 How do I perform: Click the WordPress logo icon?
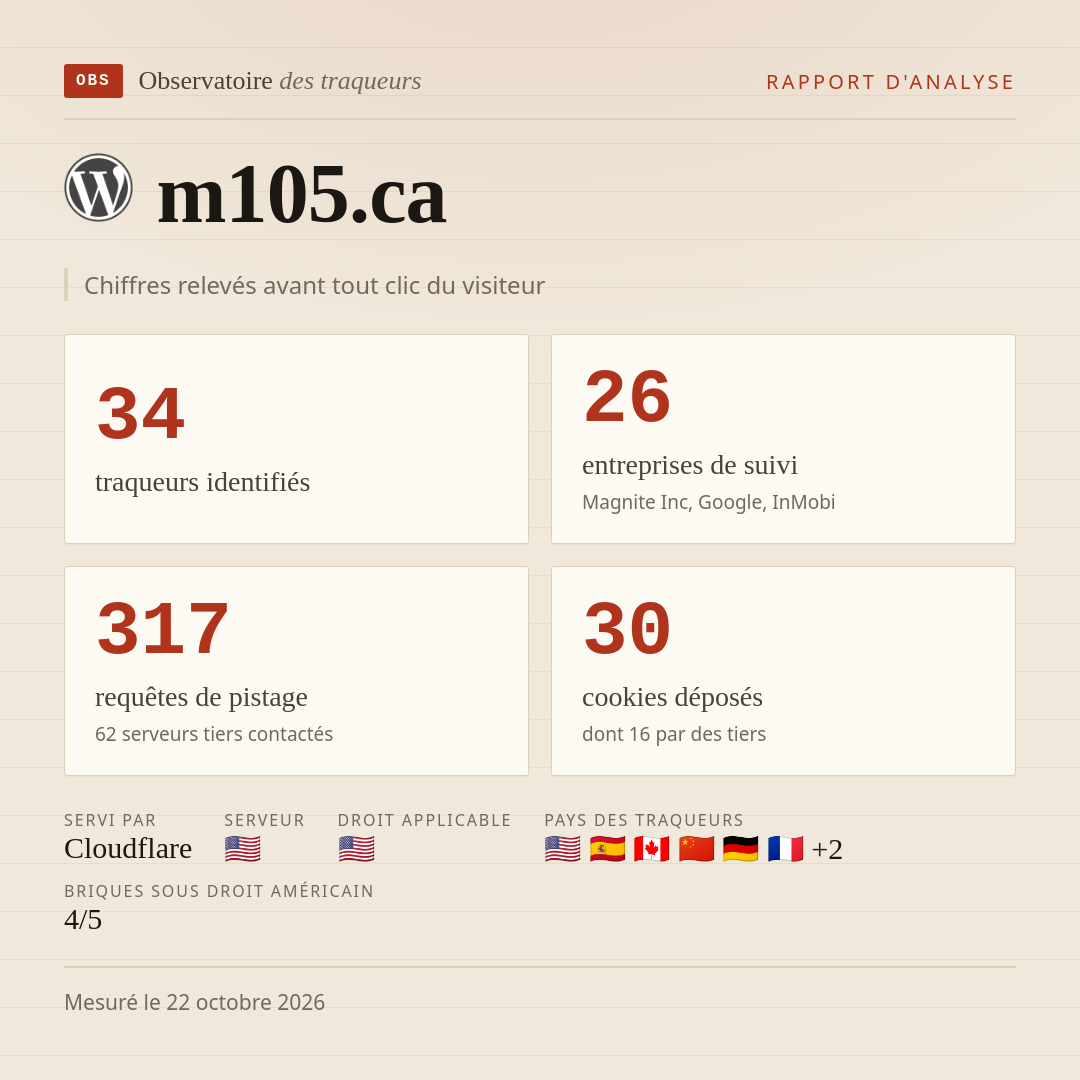98,187
